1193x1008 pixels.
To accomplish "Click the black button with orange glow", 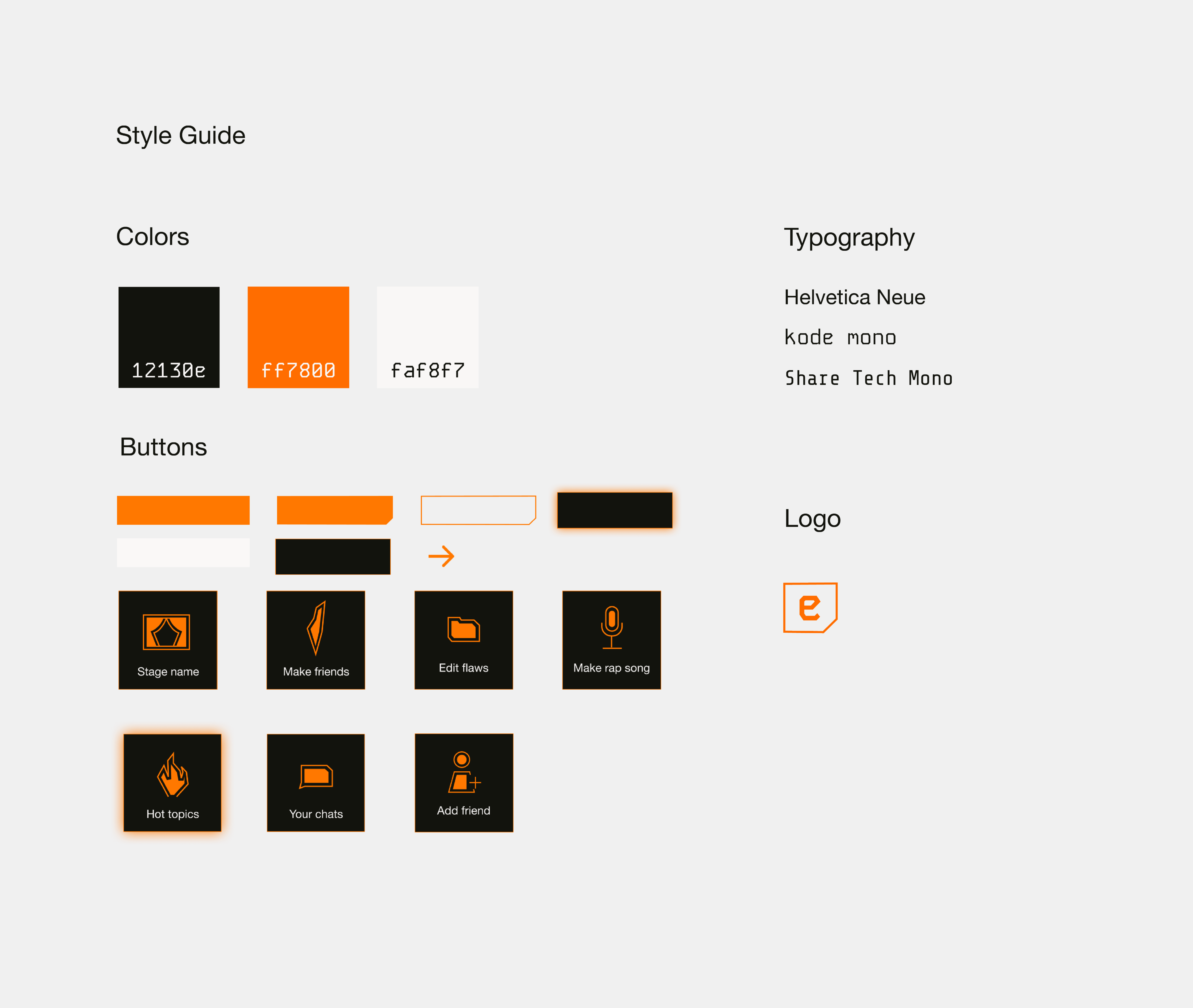I will pyautogui.click(x=615, y=510).
